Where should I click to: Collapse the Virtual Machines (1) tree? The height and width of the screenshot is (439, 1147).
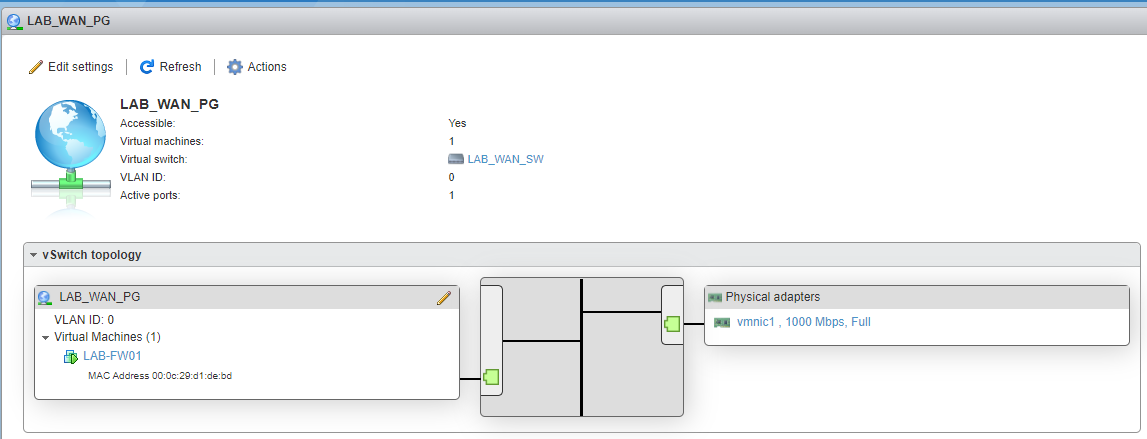[45, 338]
